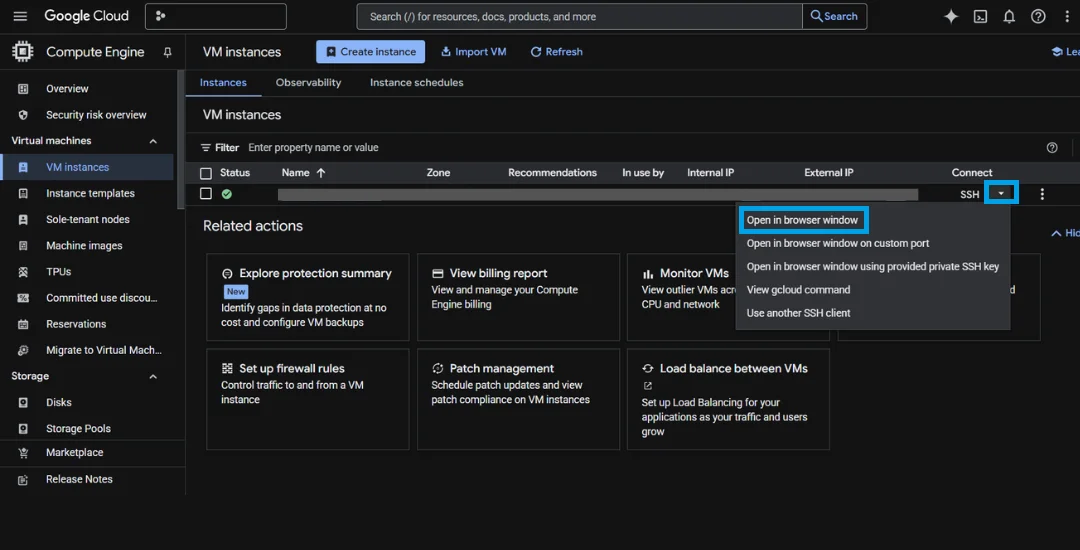Viewport: 1080px width, 550px height.
Task: Choose Open in browser window
Action: click(x=802, y=220)
